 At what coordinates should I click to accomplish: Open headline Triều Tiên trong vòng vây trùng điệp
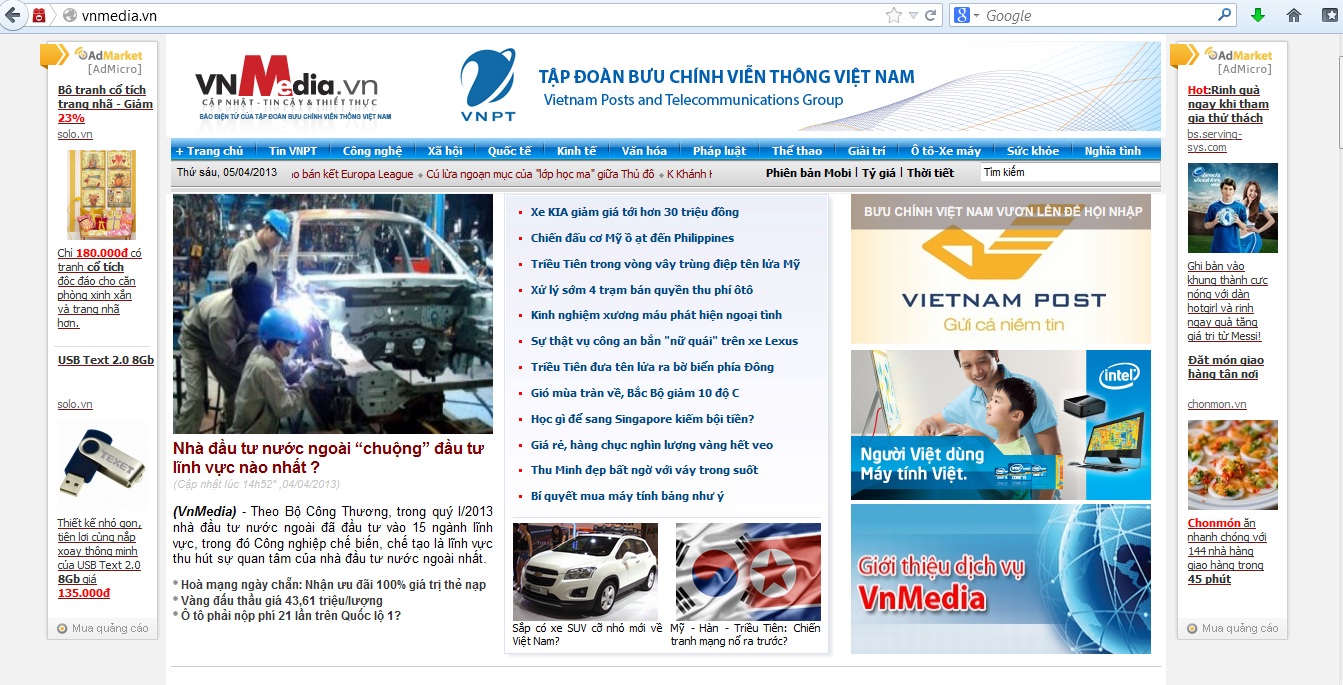click(x=666, y=264)
